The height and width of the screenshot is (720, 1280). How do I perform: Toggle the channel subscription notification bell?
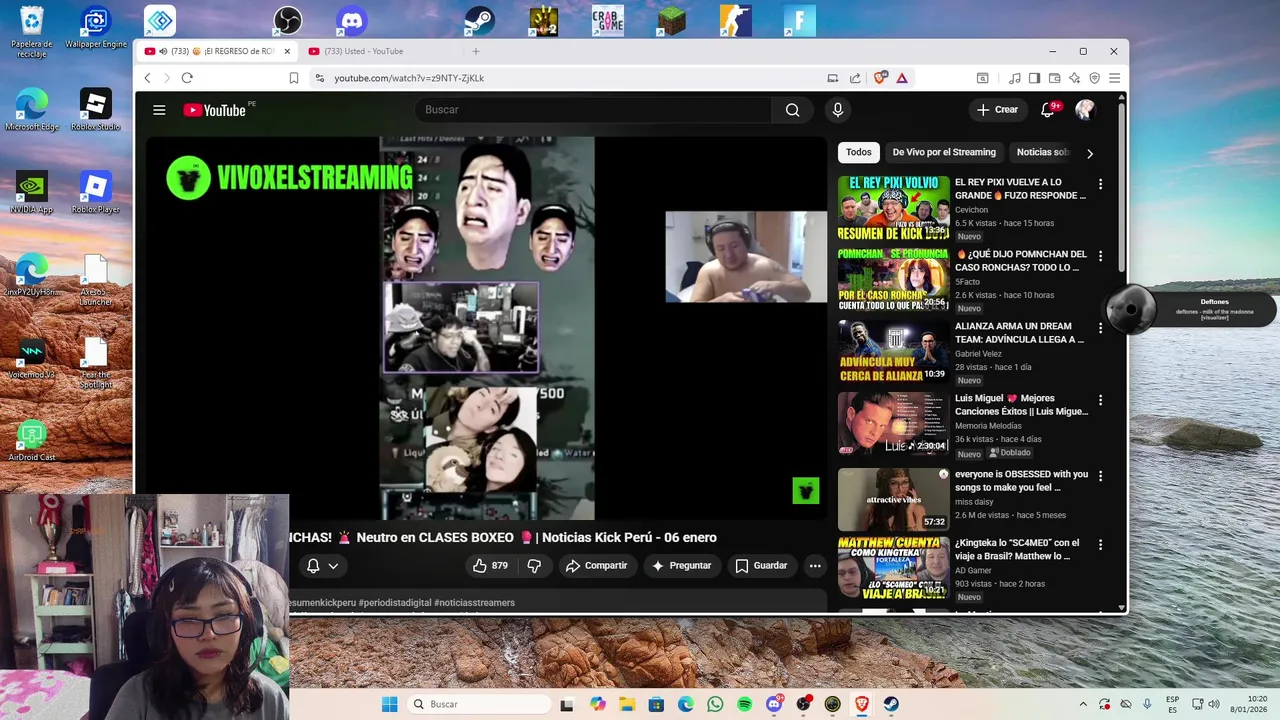tap(313, 566)
